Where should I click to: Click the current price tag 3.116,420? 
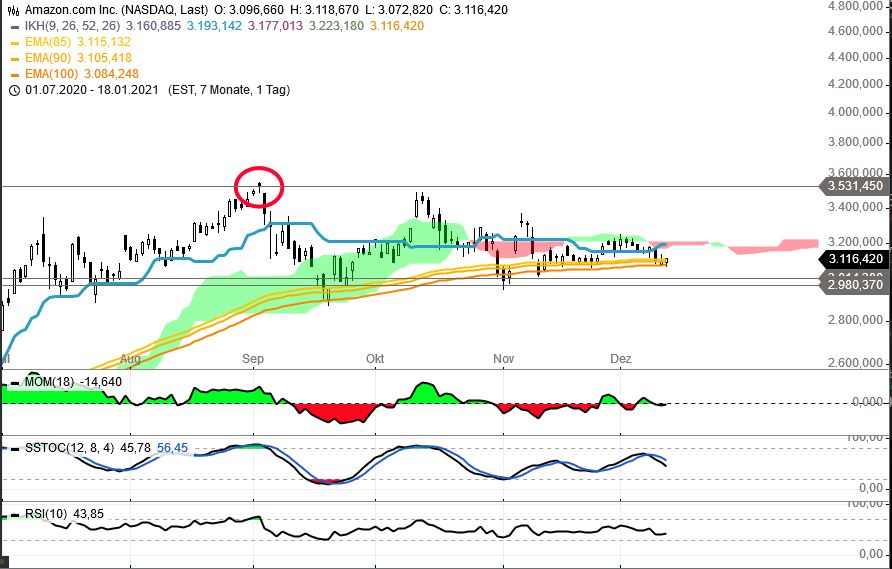(x=855, y=259)
